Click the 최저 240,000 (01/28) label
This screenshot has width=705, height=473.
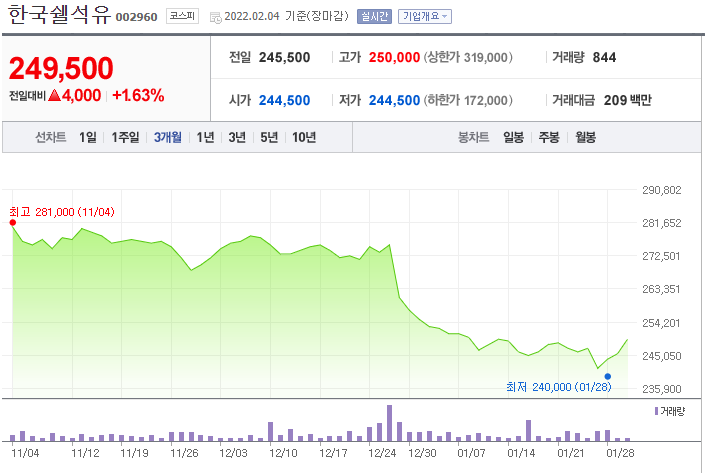coord(559,387)
